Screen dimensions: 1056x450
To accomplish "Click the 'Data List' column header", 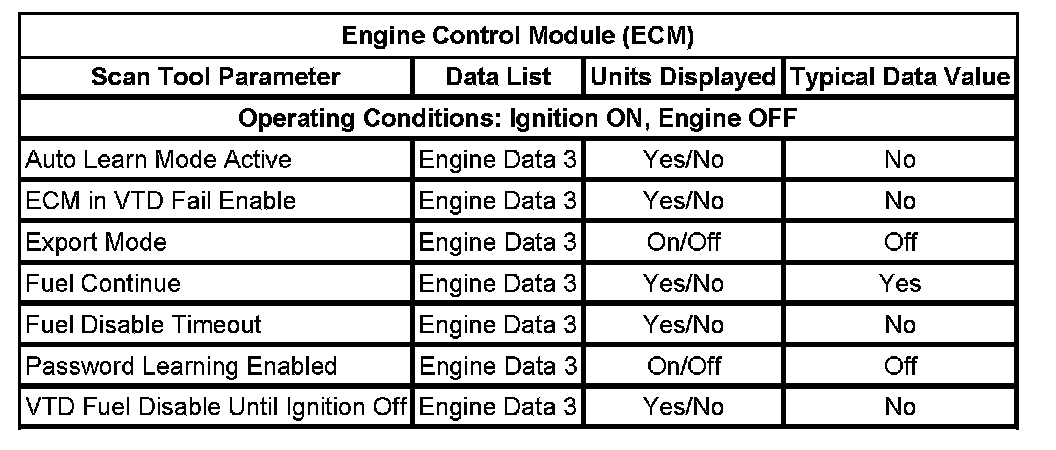I will coord(497,77).
